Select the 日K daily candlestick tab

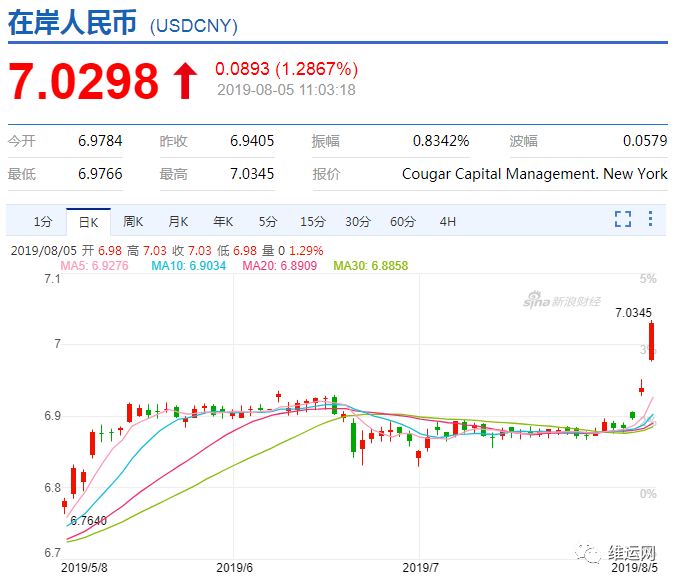pos(89,222)
